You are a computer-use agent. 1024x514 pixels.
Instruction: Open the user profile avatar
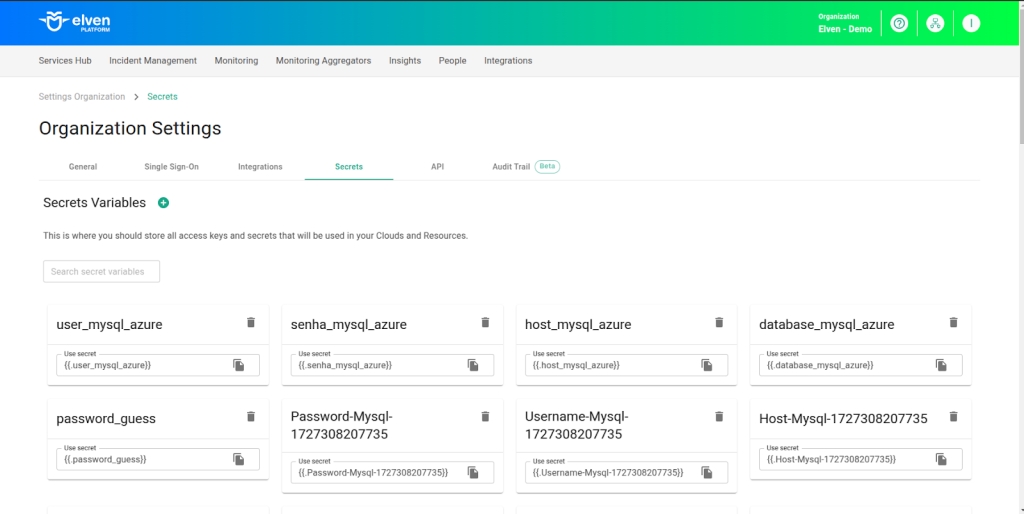[971, 23]
